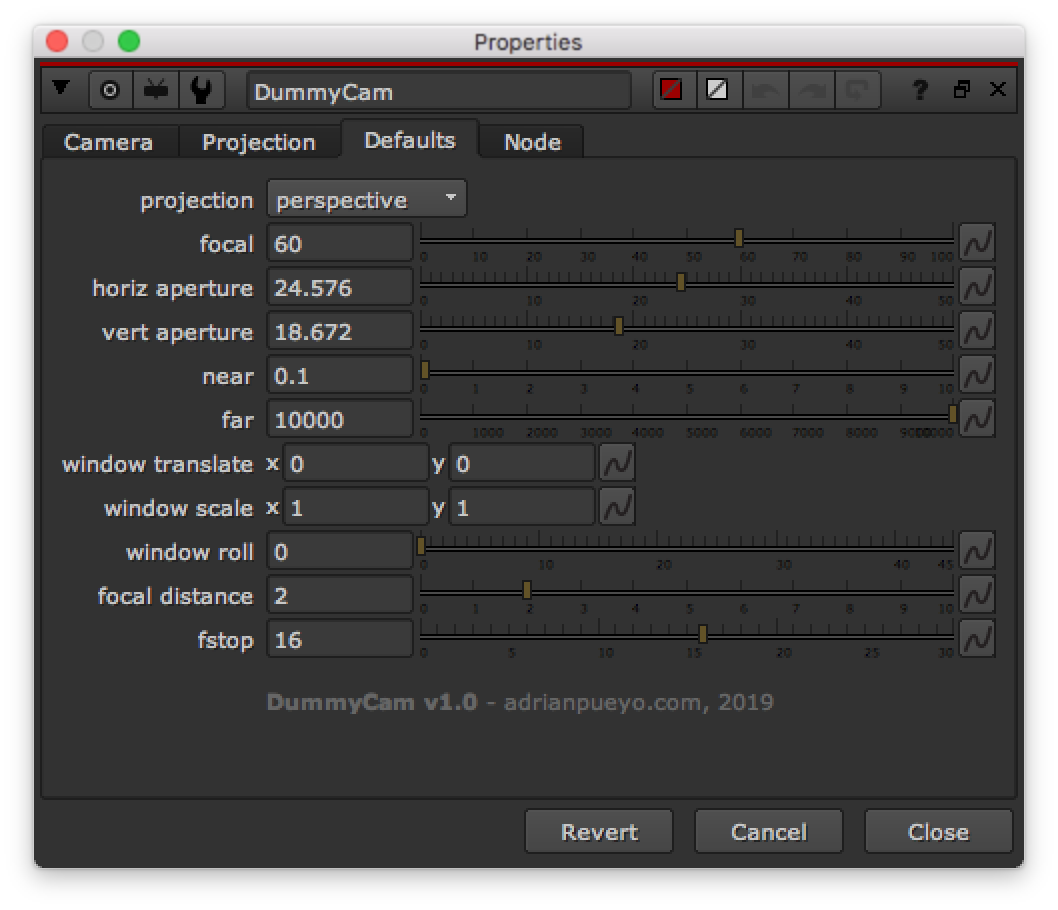Click the float-panel icon near the close button
The image size is (1058, 910).
pyautogui.click(x=963, y=90)
